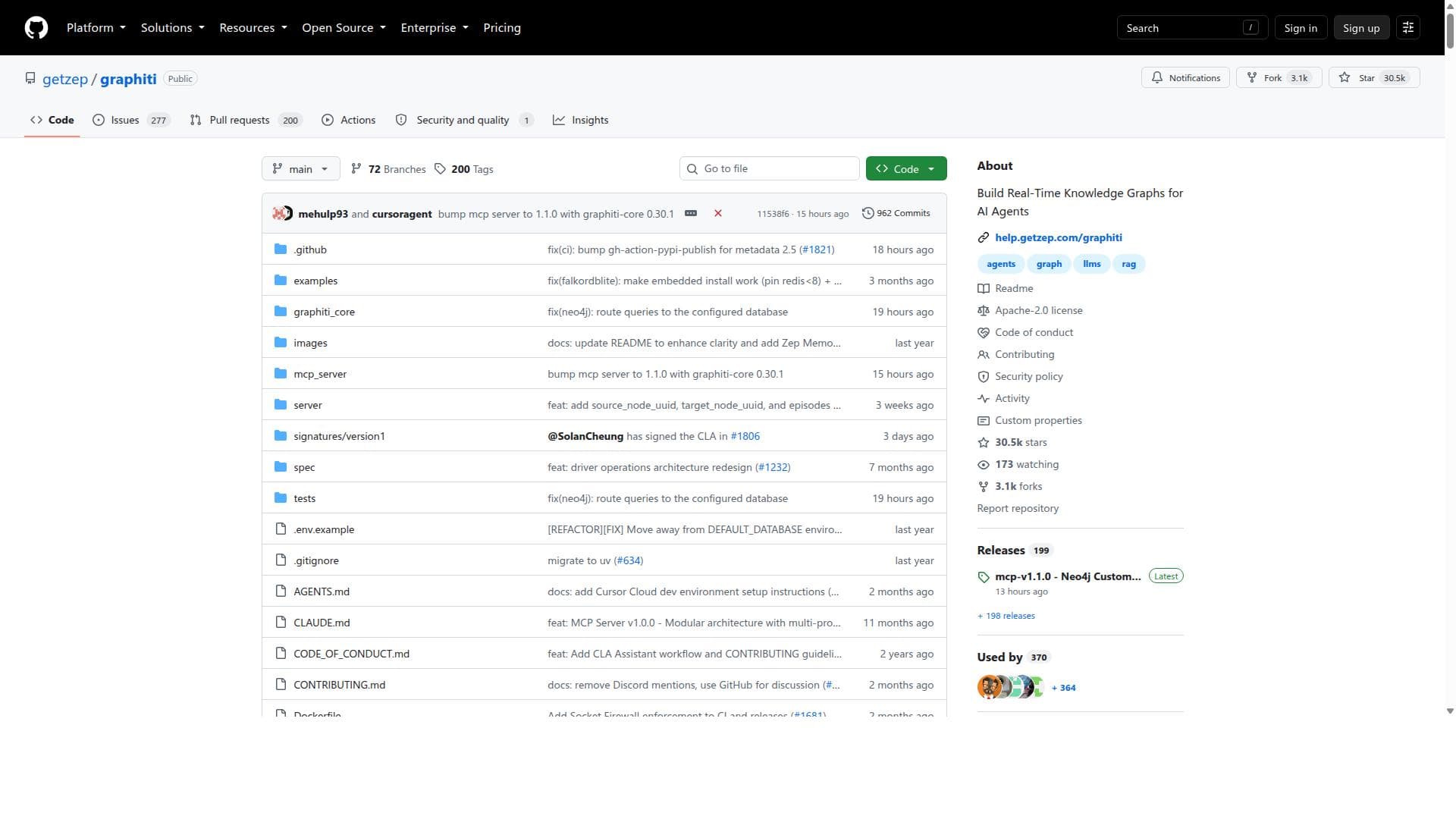Expand the Open Source menu

point(344,28)
